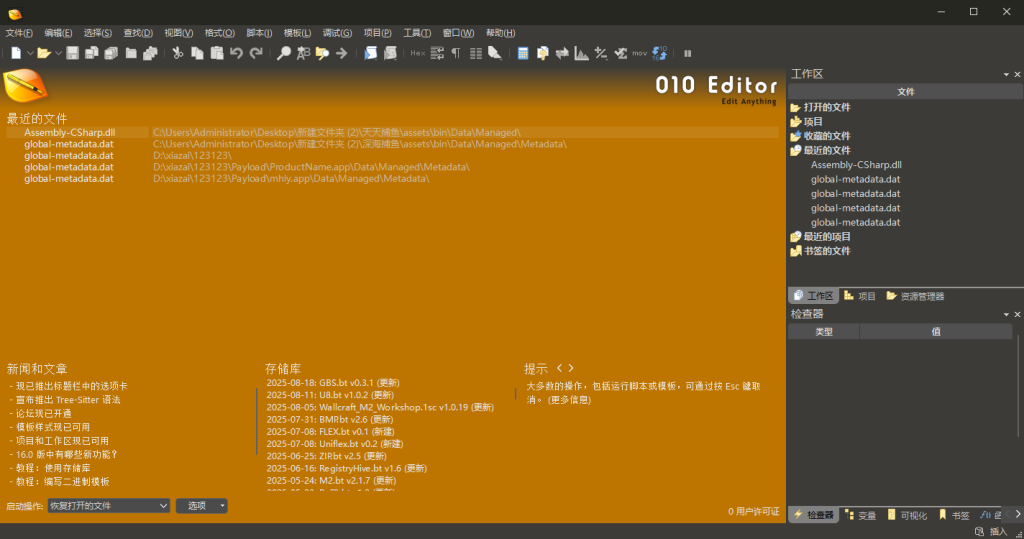This screenshot has height=539, width=1024.
Task: Open repository entry GBS.bt v0.3.1
Action: (x=332, y=383)
